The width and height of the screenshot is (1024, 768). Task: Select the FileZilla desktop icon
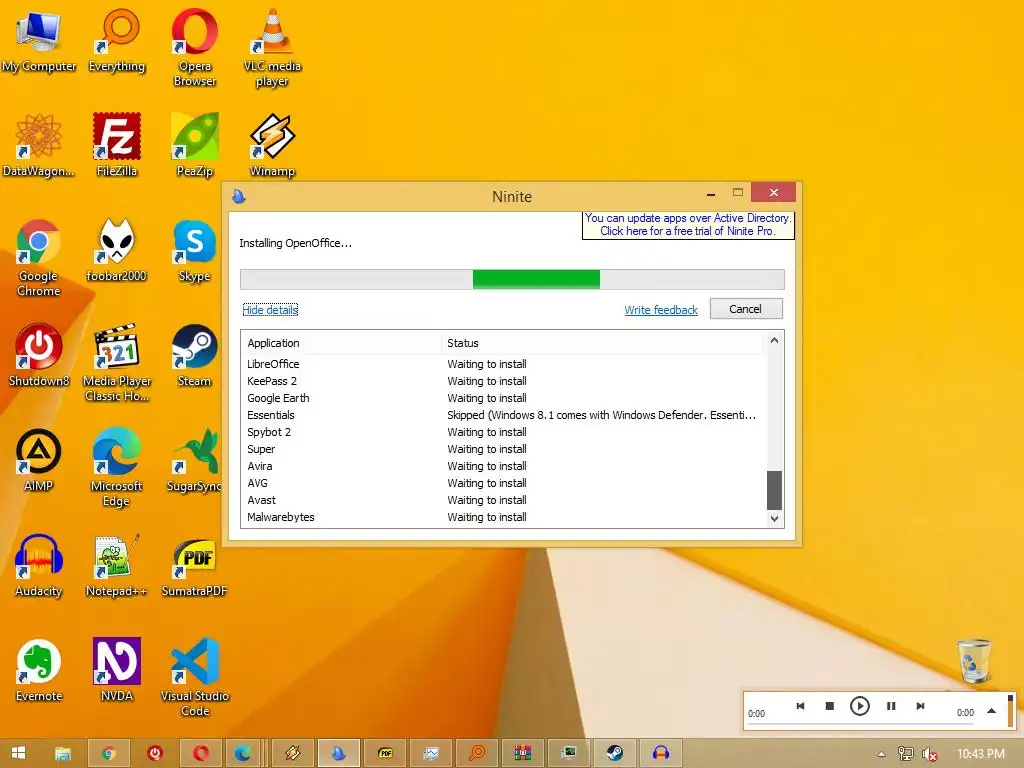click(117, 146)
